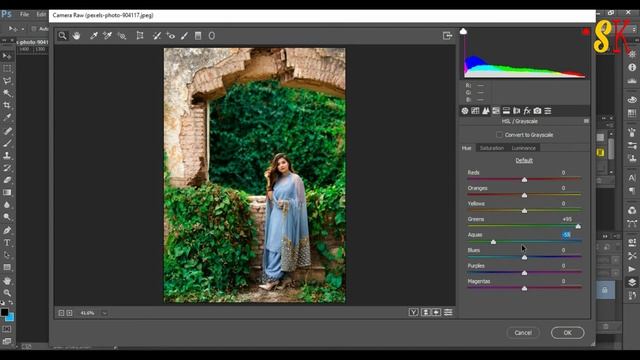Click the photo preview of woman in garden

coord(255,176)
